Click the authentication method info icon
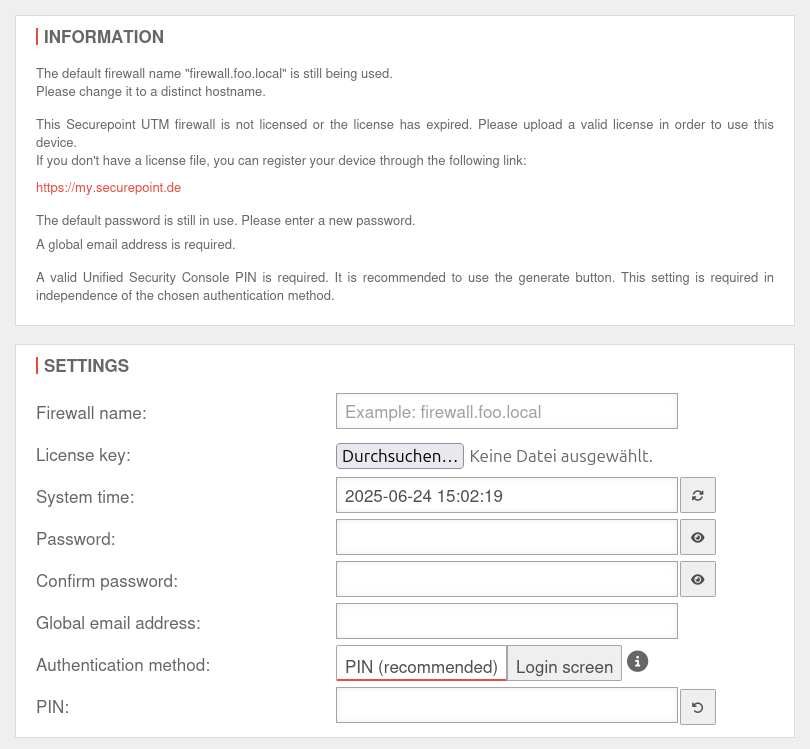 [638, 661]
